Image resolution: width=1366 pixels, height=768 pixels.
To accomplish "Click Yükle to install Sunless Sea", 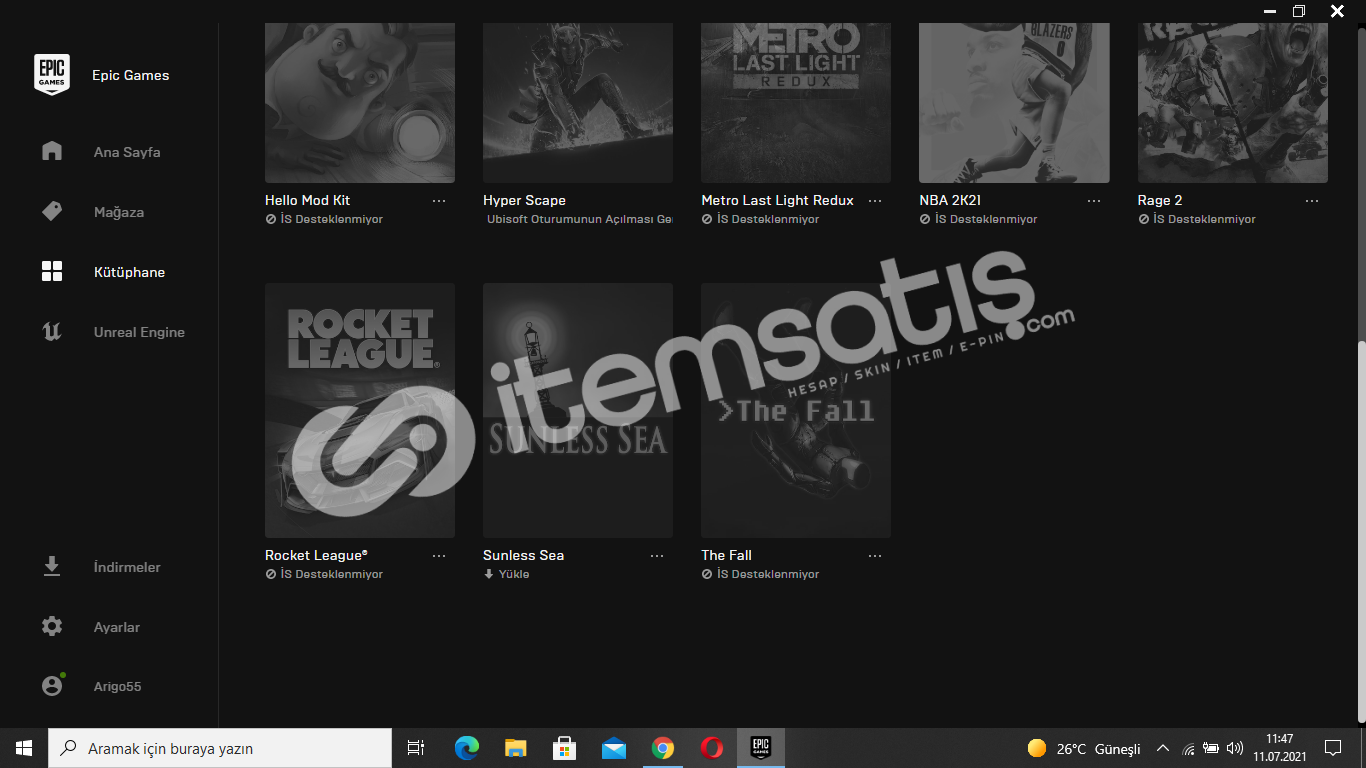I will (514, 574).
